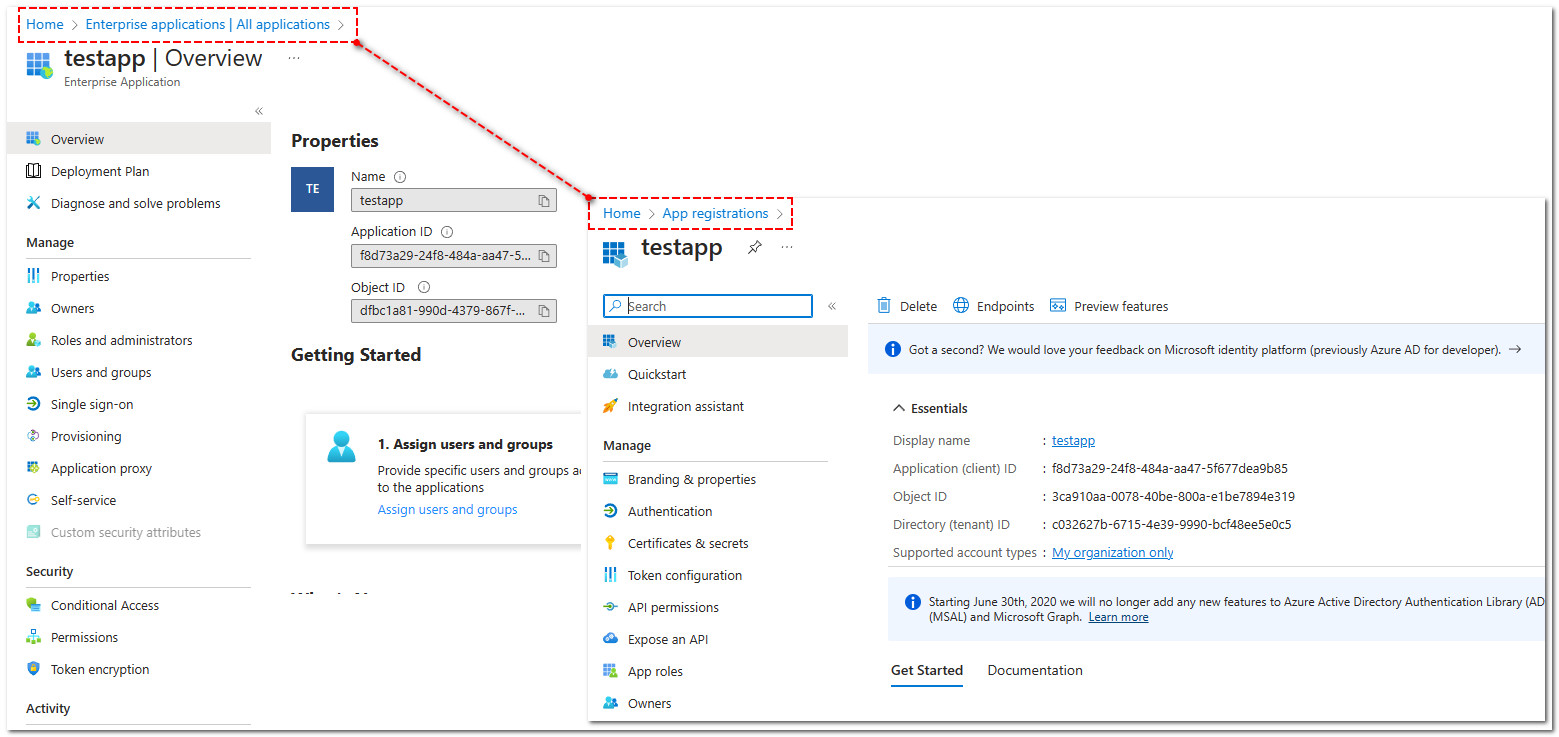Collapse the Essentials section
The image size is (1559, 737).
pyautogui.click(x=929, y=408)
